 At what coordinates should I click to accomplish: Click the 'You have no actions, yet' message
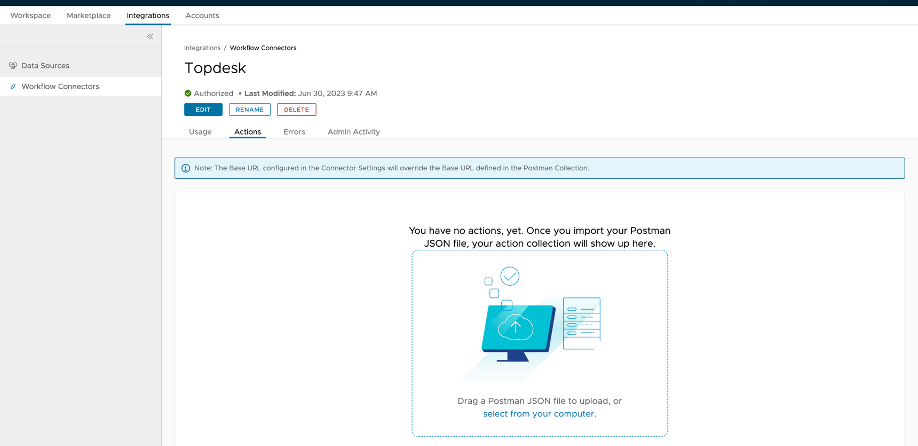coord(539,236)
